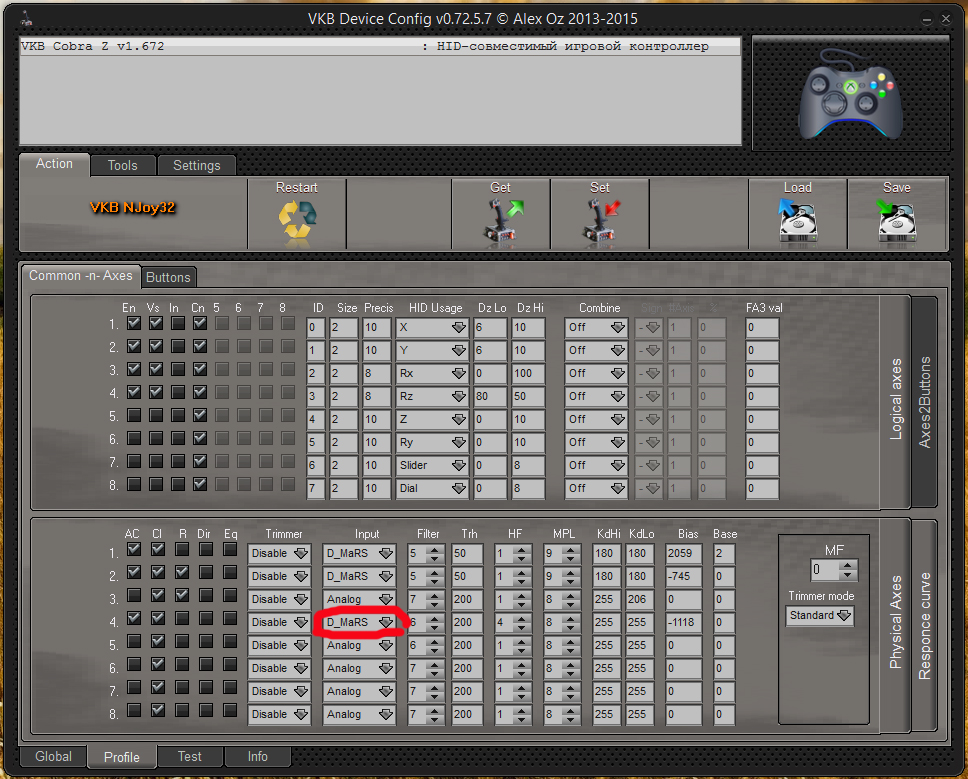Image resolution: width=968 pixels, height=779 pixels.
Task: Click Bias field showing 2059
Action: pos(683,553)
